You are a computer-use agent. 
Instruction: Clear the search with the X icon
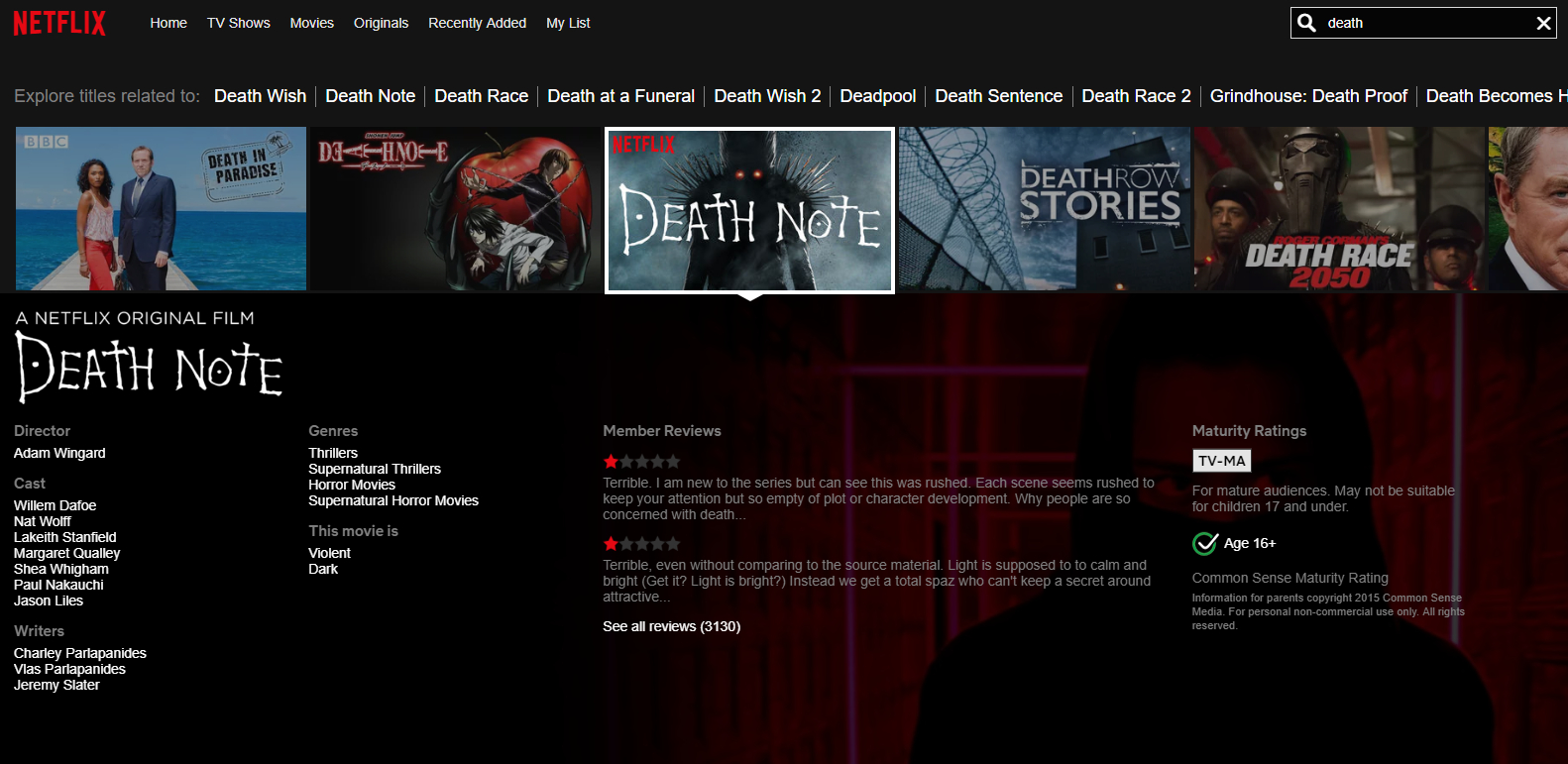[x=1543, y=23]
